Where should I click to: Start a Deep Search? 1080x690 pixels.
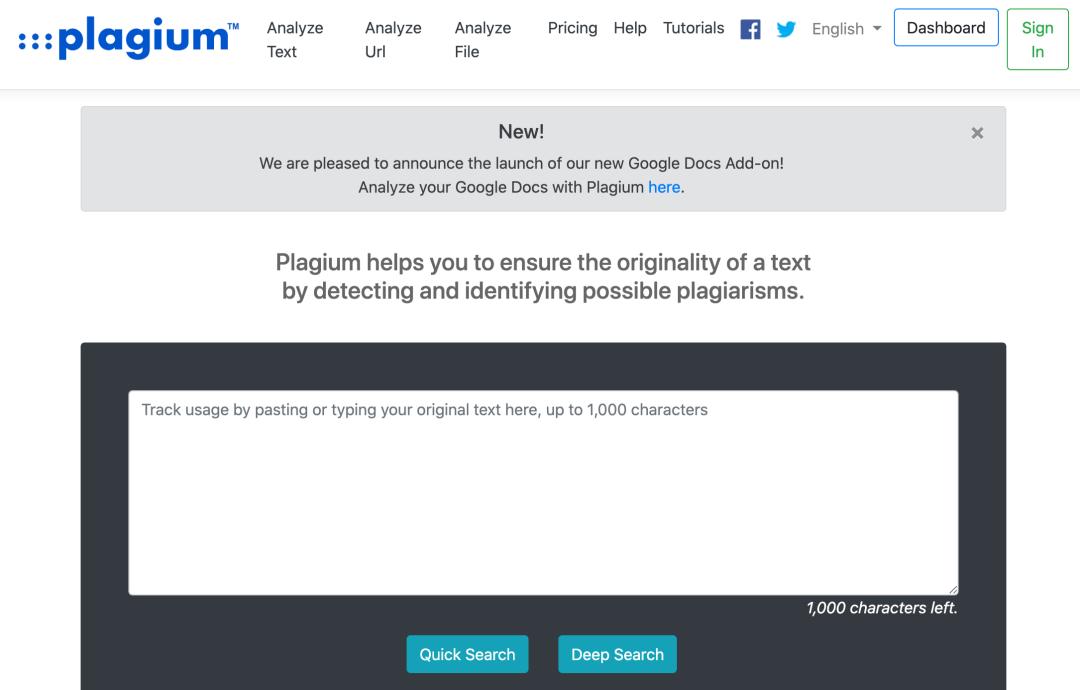pos(617,654)
